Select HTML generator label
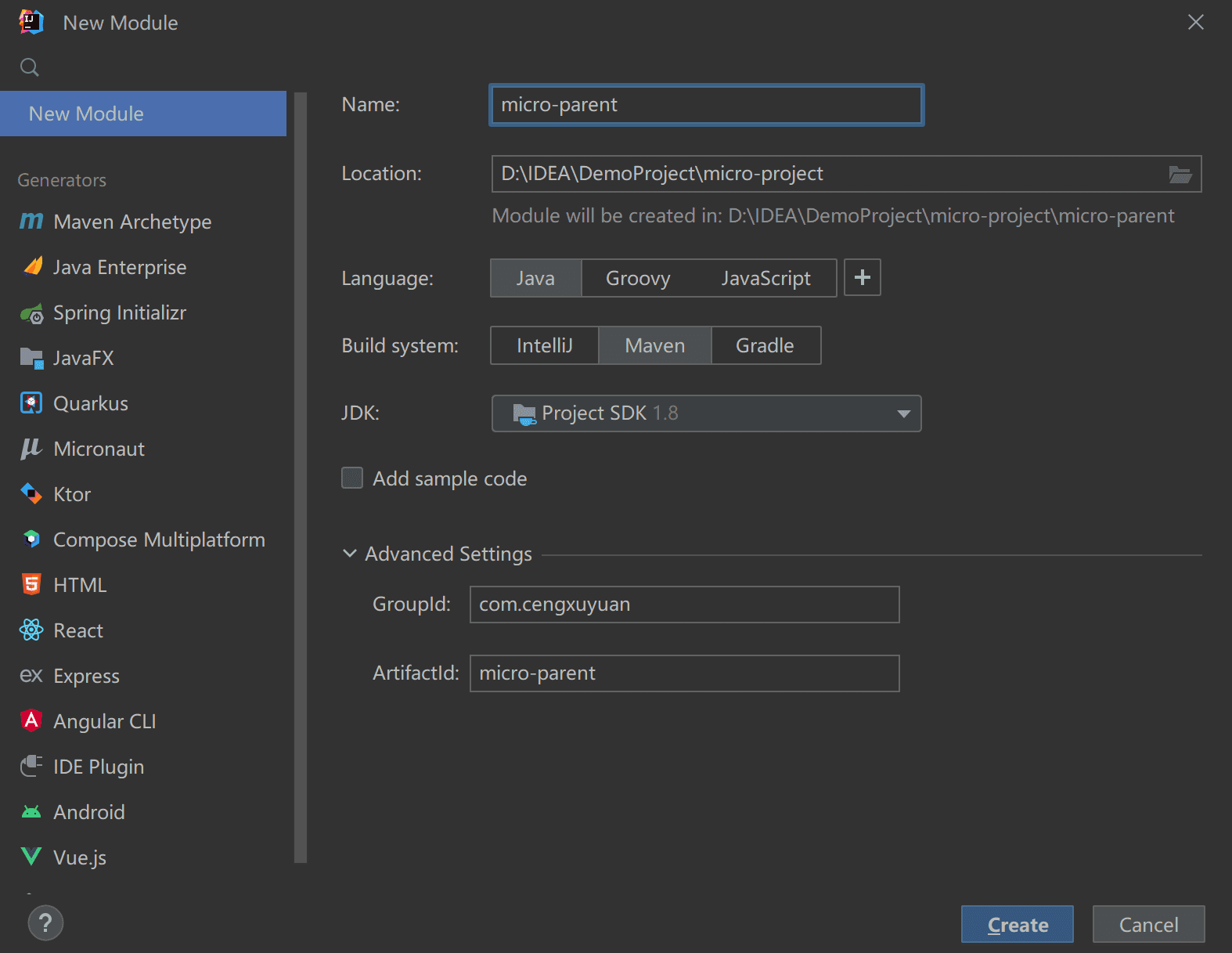The height and width of the screenshot is (953, 1232). tap(80, 585)
